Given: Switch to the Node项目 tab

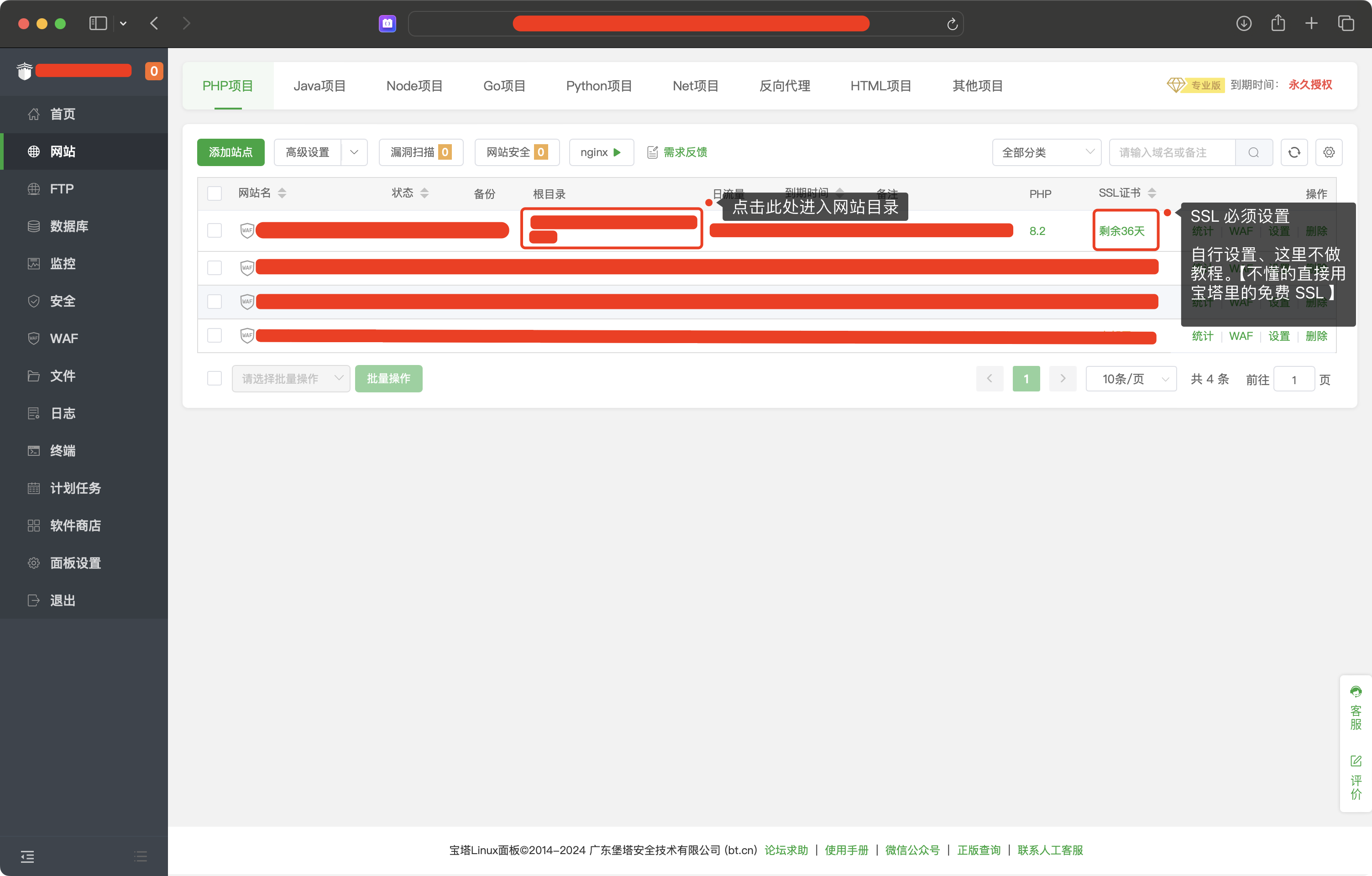Looking at the screenshot, I should (x=414, y=86).
